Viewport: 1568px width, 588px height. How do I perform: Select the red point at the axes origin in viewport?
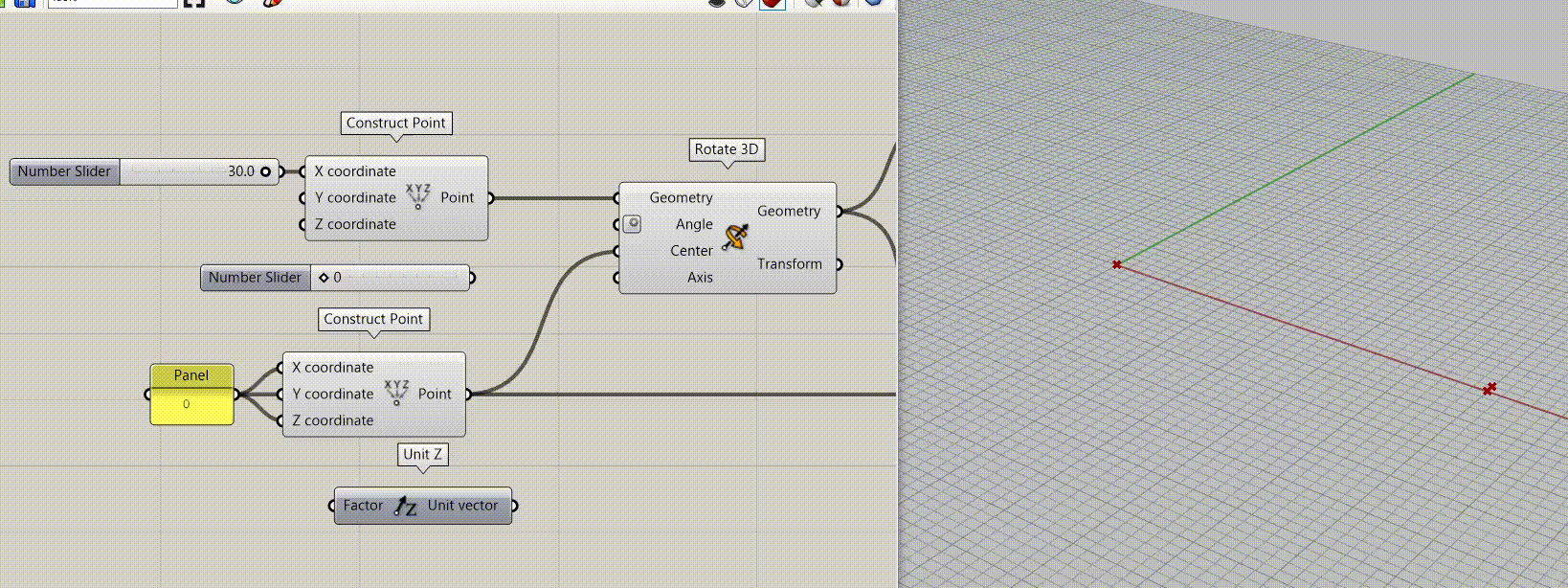click(x=1116, y=264)
